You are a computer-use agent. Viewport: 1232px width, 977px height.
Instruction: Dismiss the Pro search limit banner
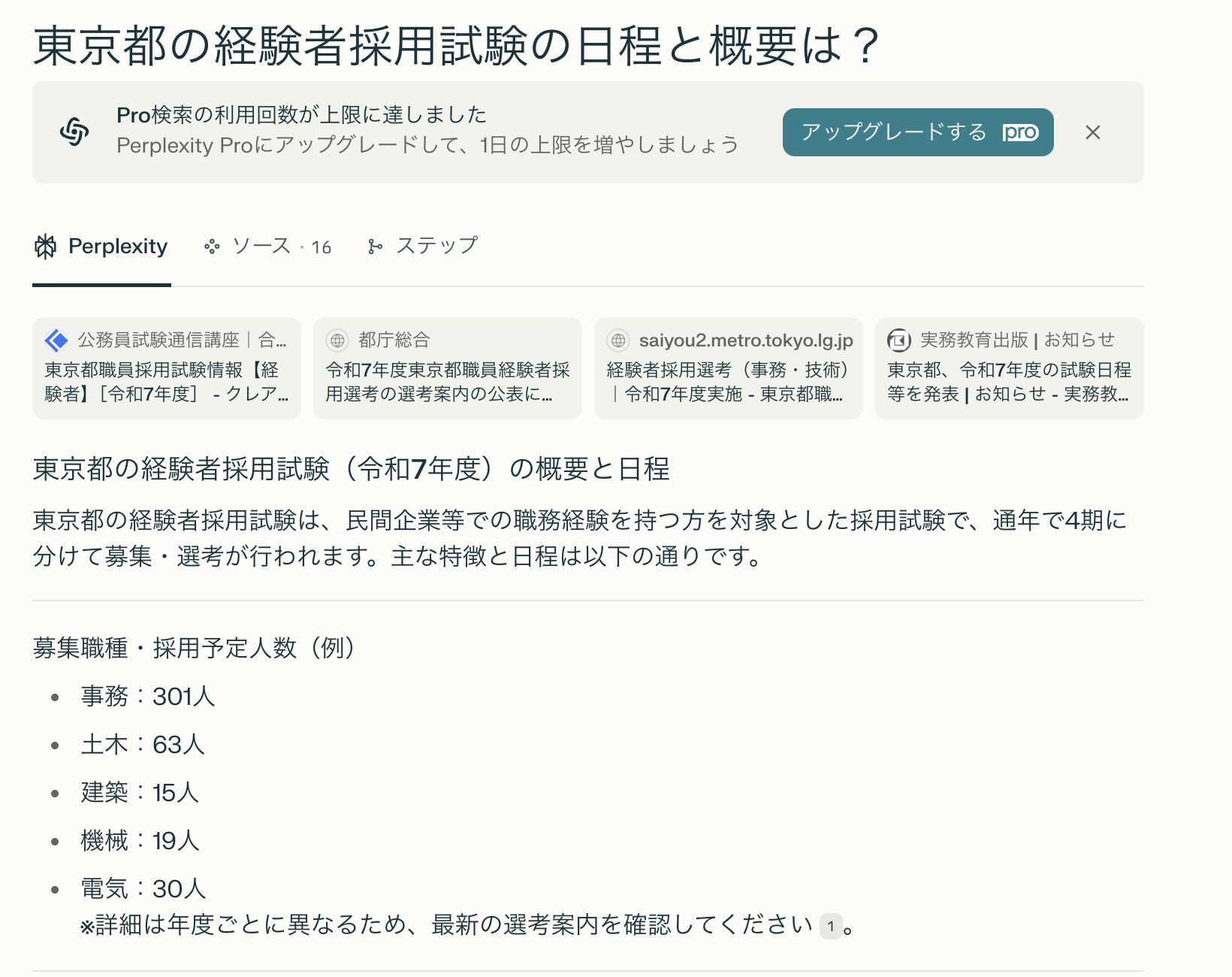(x=1093, y=132)
